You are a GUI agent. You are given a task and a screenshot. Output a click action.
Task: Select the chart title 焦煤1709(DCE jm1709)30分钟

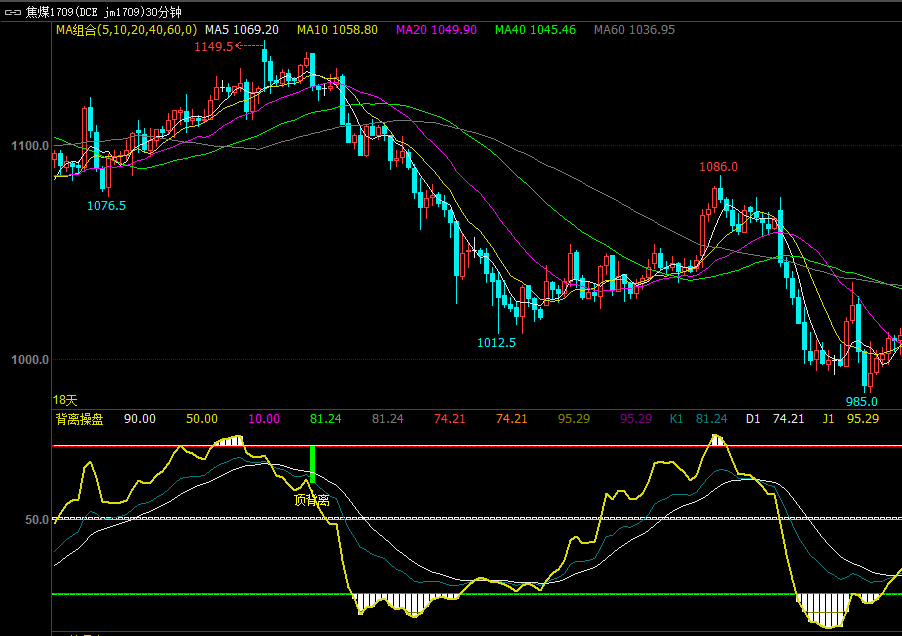[x=104, y=12]
